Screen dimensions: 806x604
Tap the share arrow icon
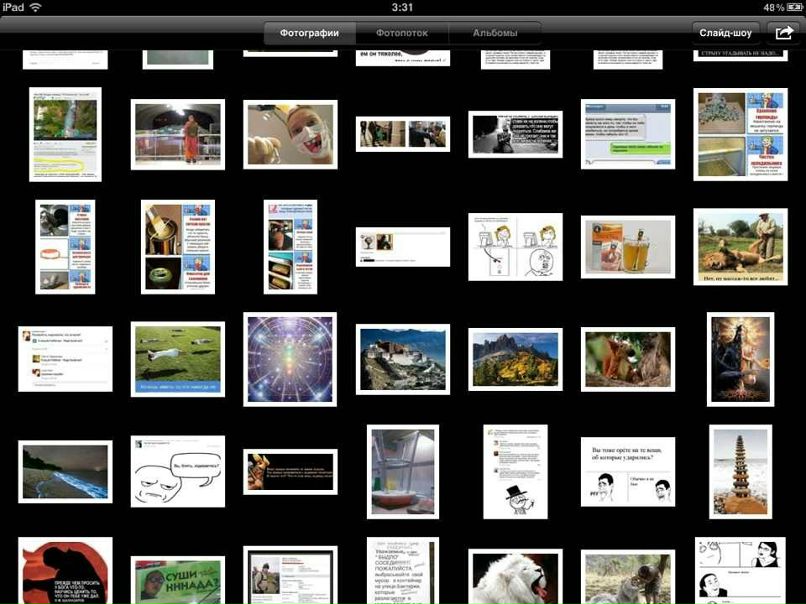pyautogui.click(x=784, y=33)
